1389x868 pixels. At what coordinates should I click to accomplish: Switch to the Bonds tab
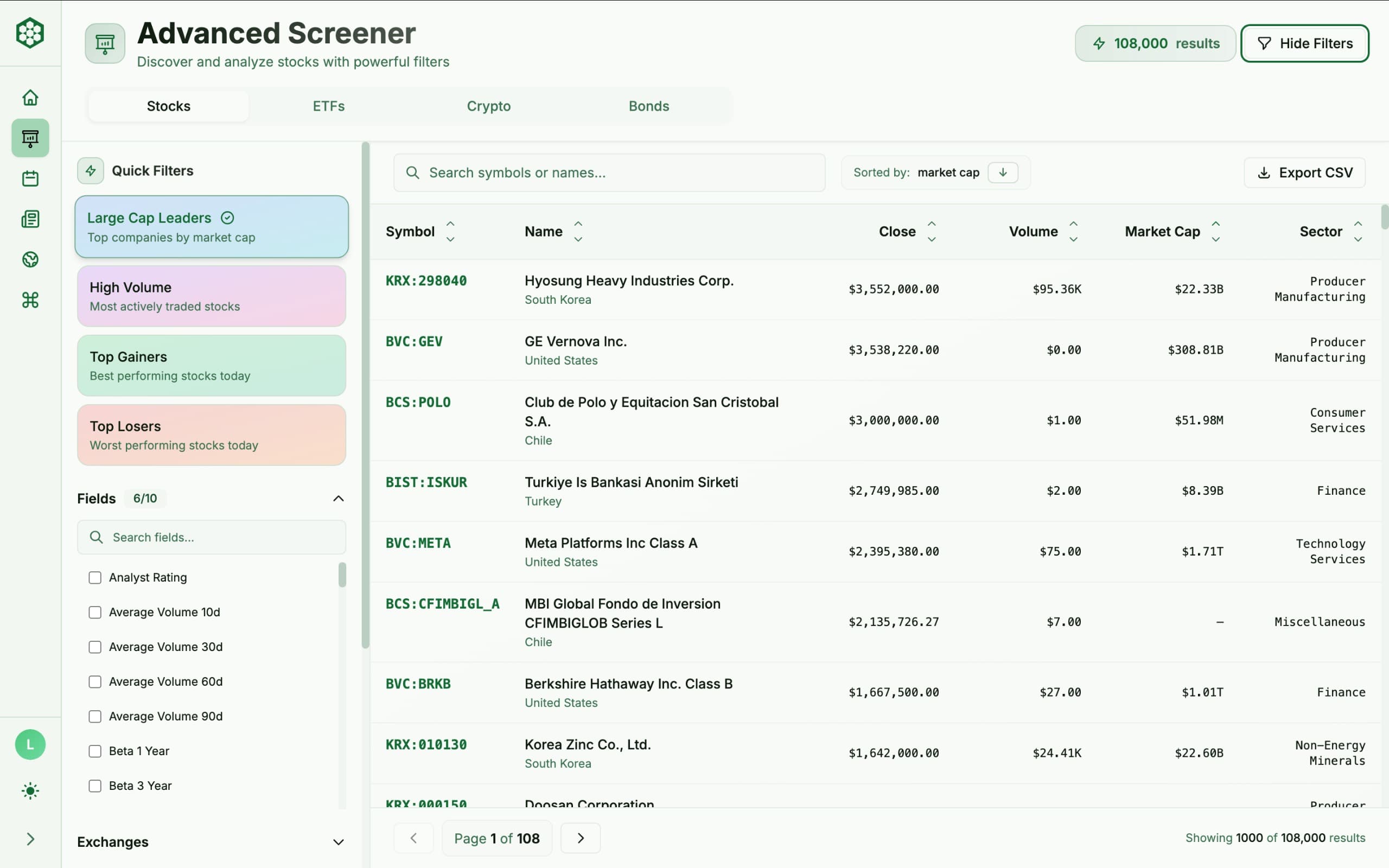click(x=648, y=106)
